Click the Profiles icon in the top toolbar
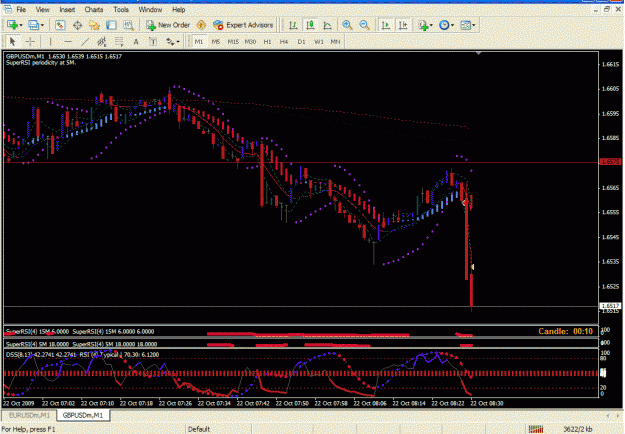Screen dimensions: 625x434 [33, 25]
